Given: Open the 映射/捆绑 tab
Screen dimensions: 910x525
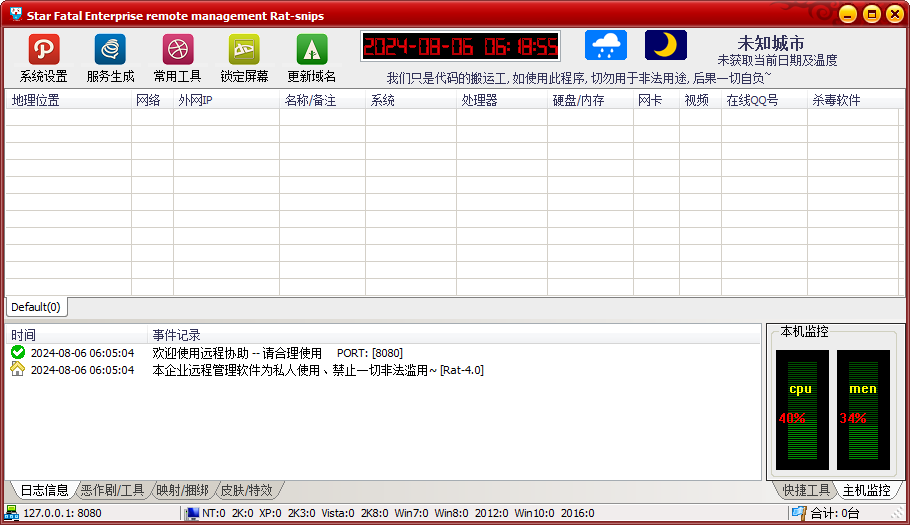Looking at the screenshot, I should 182,490.
